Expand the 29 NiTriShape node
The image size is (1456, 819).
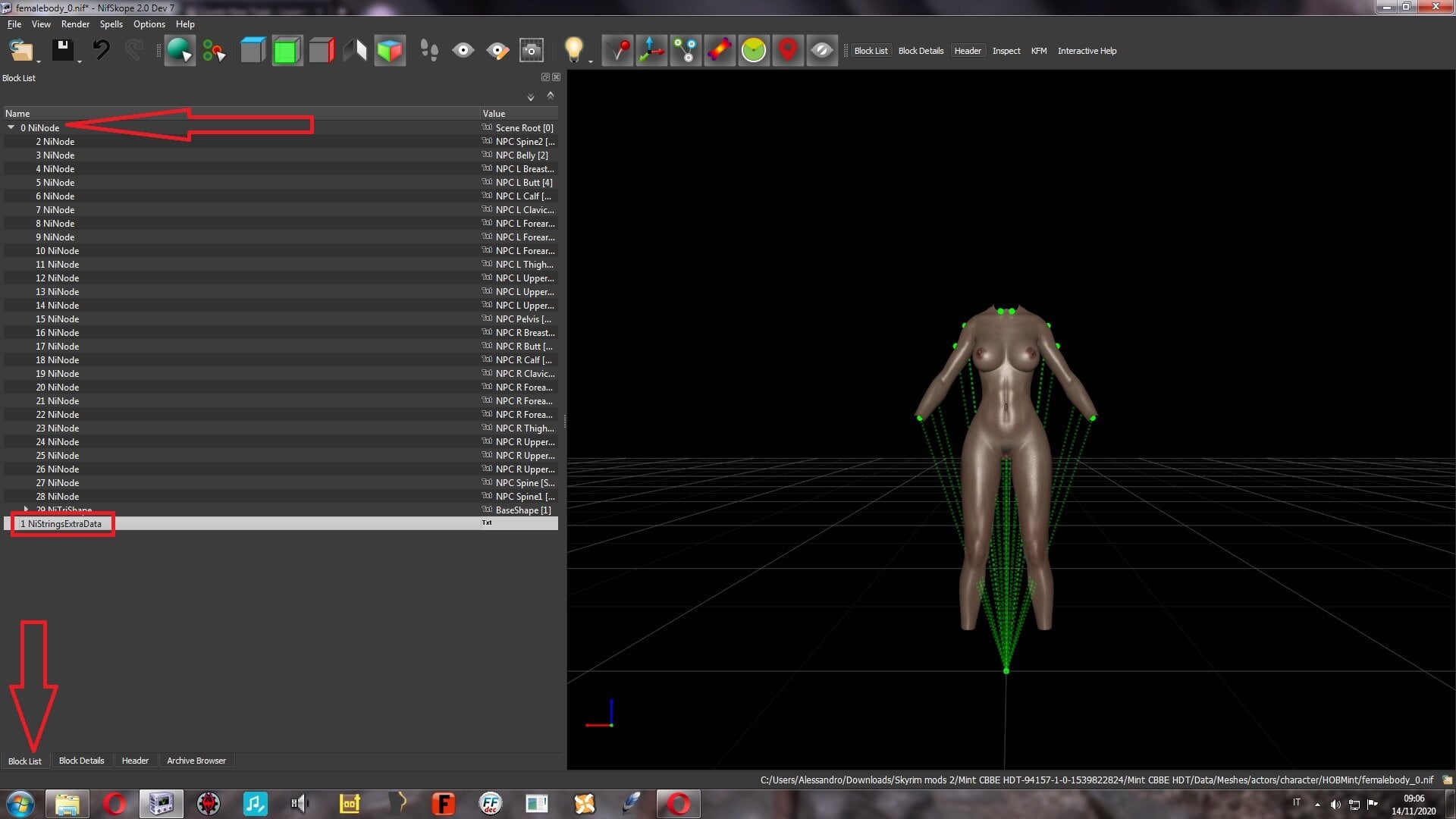27,510
